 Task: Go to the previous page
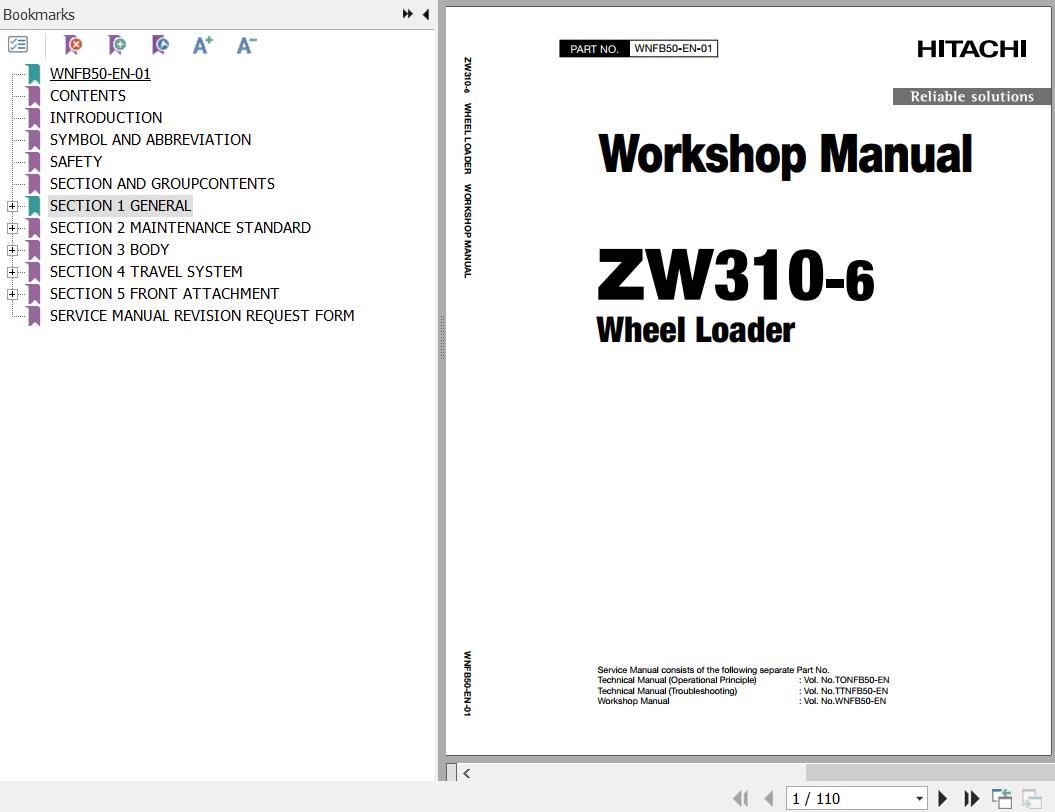pyautogui.click(x=769, y=799)
